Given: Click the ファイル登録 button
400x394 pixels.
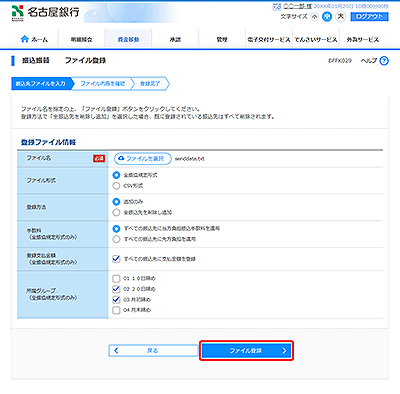Looking at the screenshot, I should click(247, 351).
